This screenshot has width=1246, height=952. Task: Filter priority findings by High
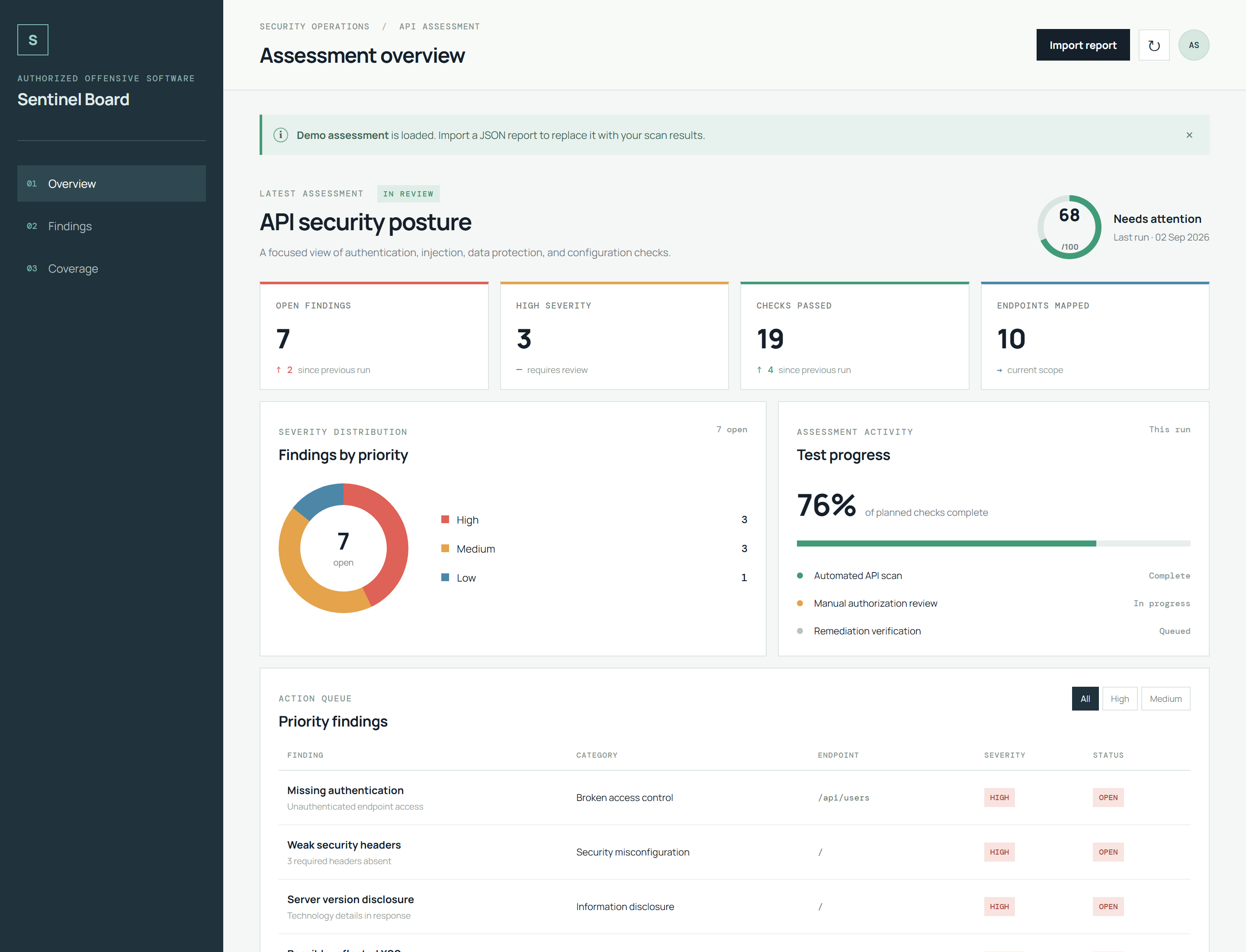(1119, 699)
